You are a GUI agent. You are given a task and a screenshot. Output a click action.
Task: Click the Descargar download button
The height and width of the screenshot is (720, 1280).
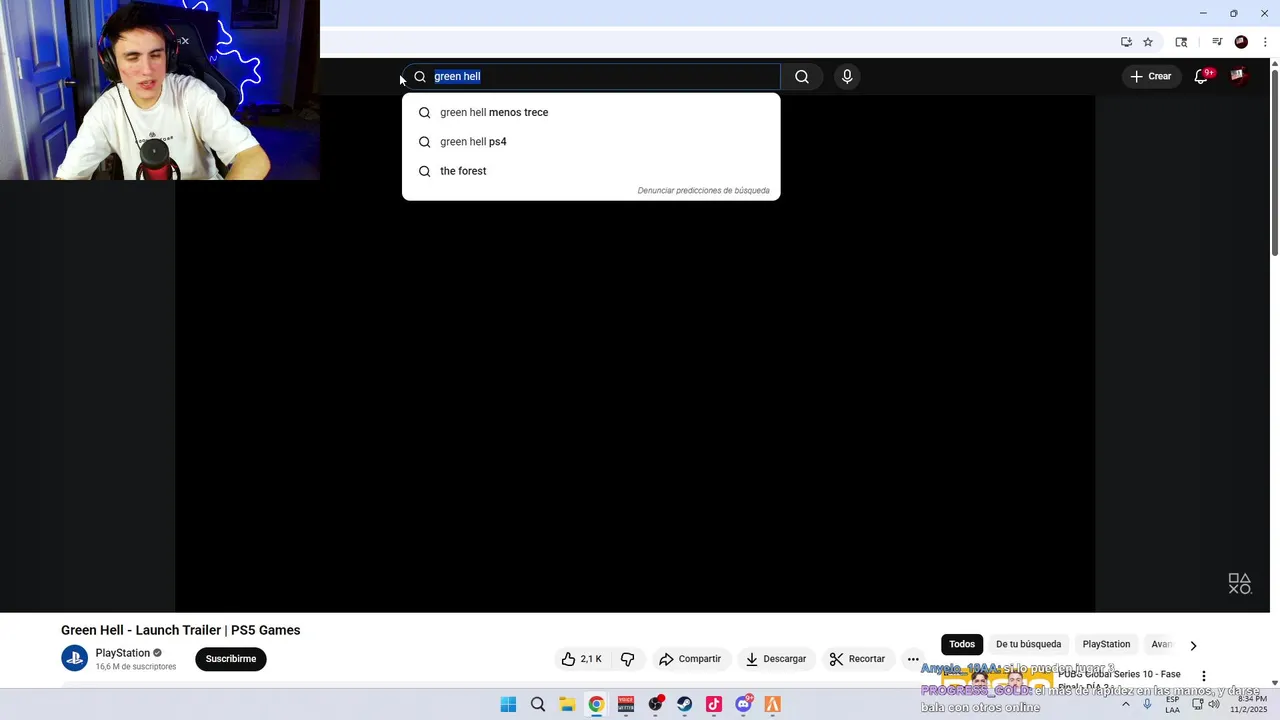pos(776,659)
